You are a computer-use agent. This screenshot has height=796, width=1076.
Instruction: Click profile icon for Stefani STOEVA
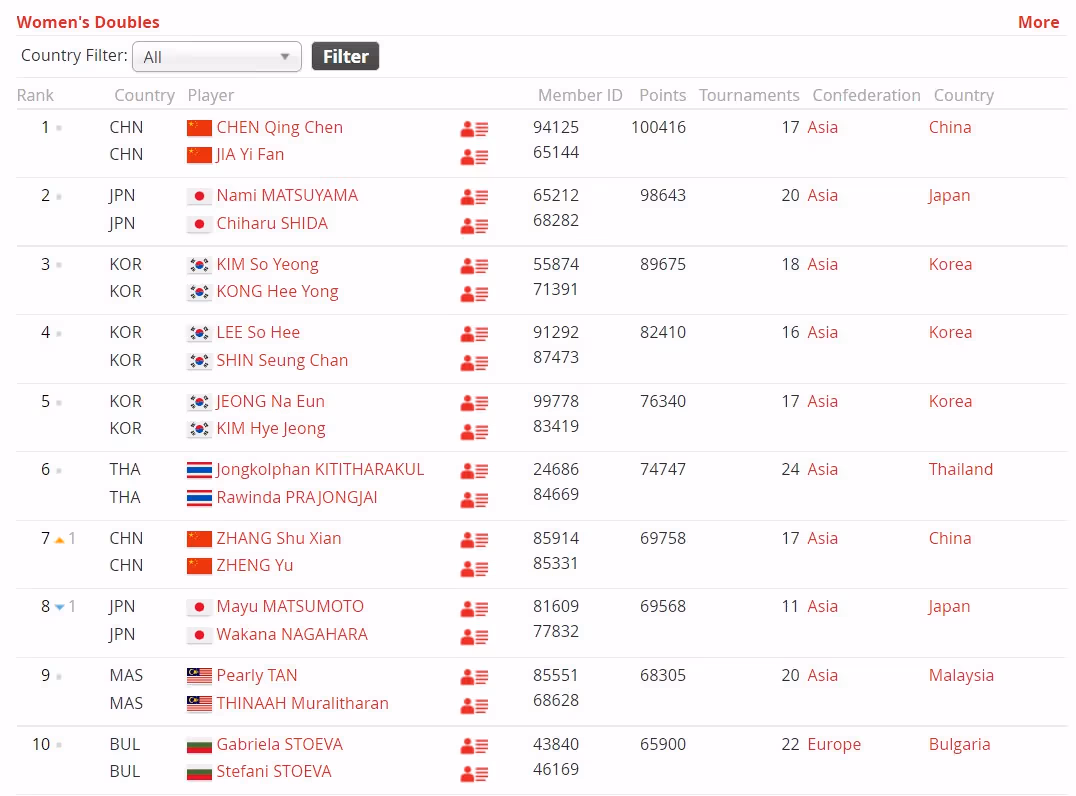(474, 773)
